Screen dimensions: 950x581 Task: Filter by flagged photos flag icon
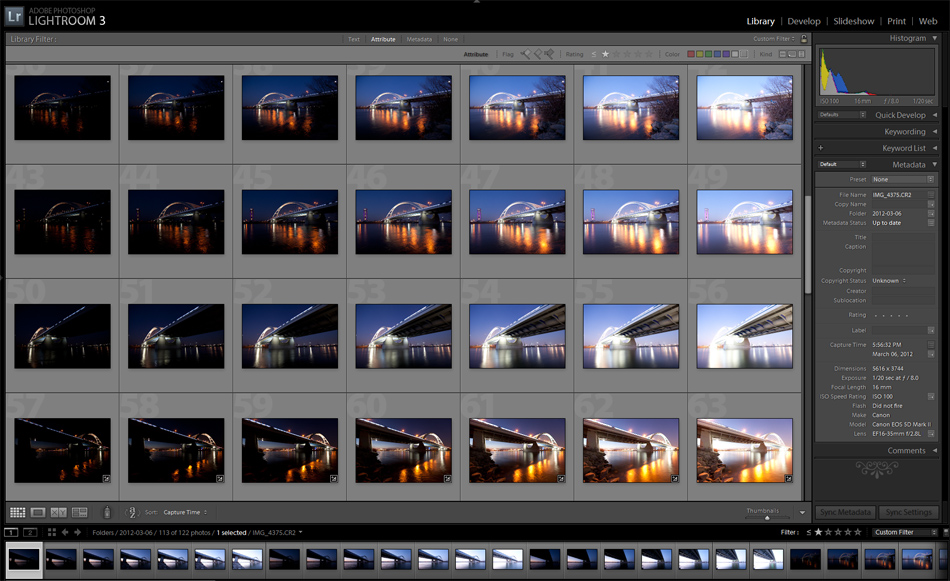(525, 54)
